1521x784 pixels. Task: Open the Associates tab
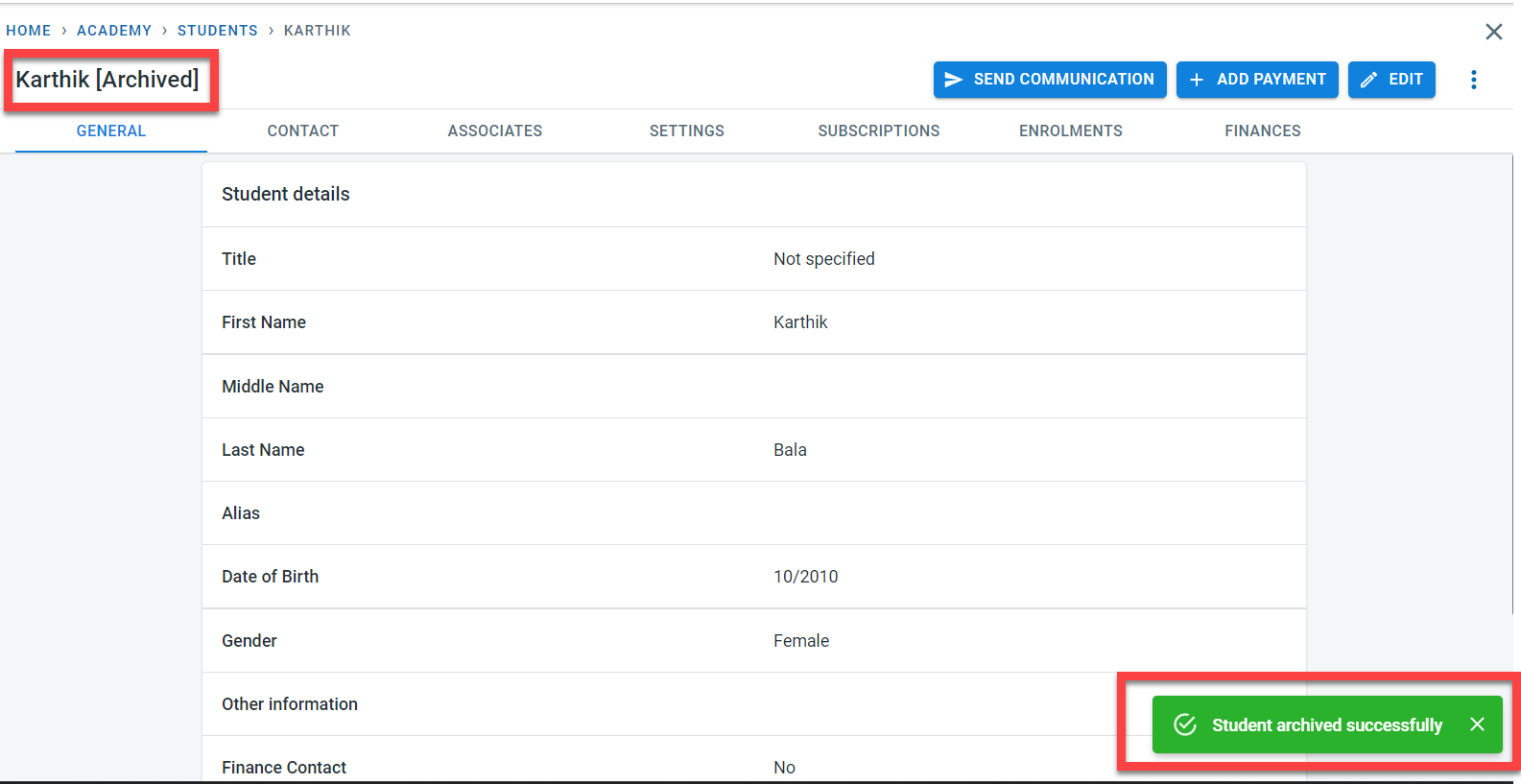pyautogui.click(x=494, y=131)
